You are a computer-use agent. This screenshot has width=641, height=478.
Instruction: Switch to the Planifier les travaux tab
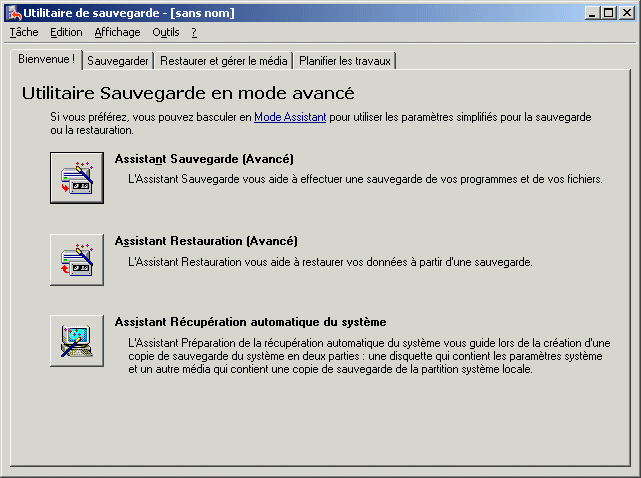346,61
